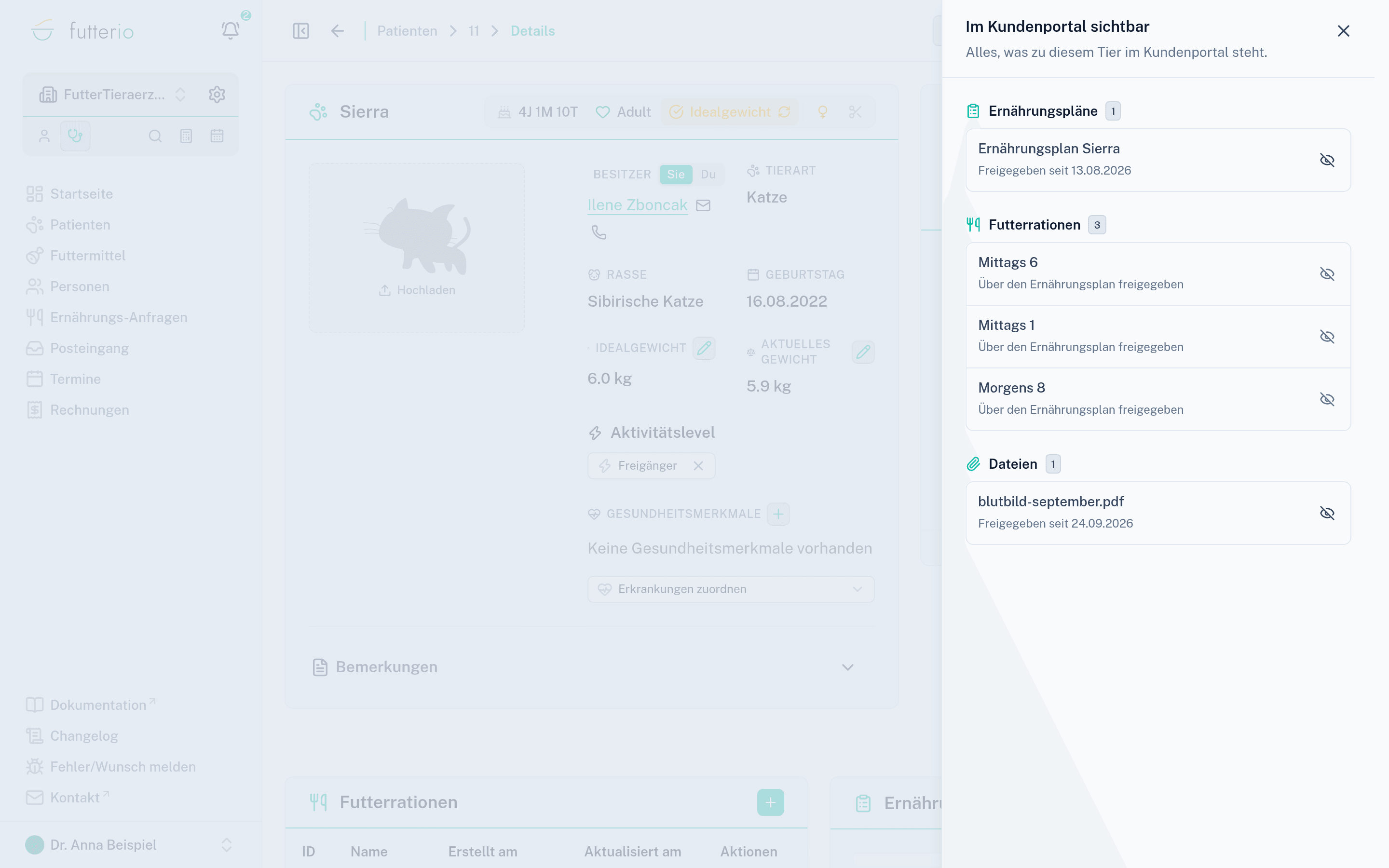Add a Gesundheitsmerkmal with plus icon

point(778,514)
